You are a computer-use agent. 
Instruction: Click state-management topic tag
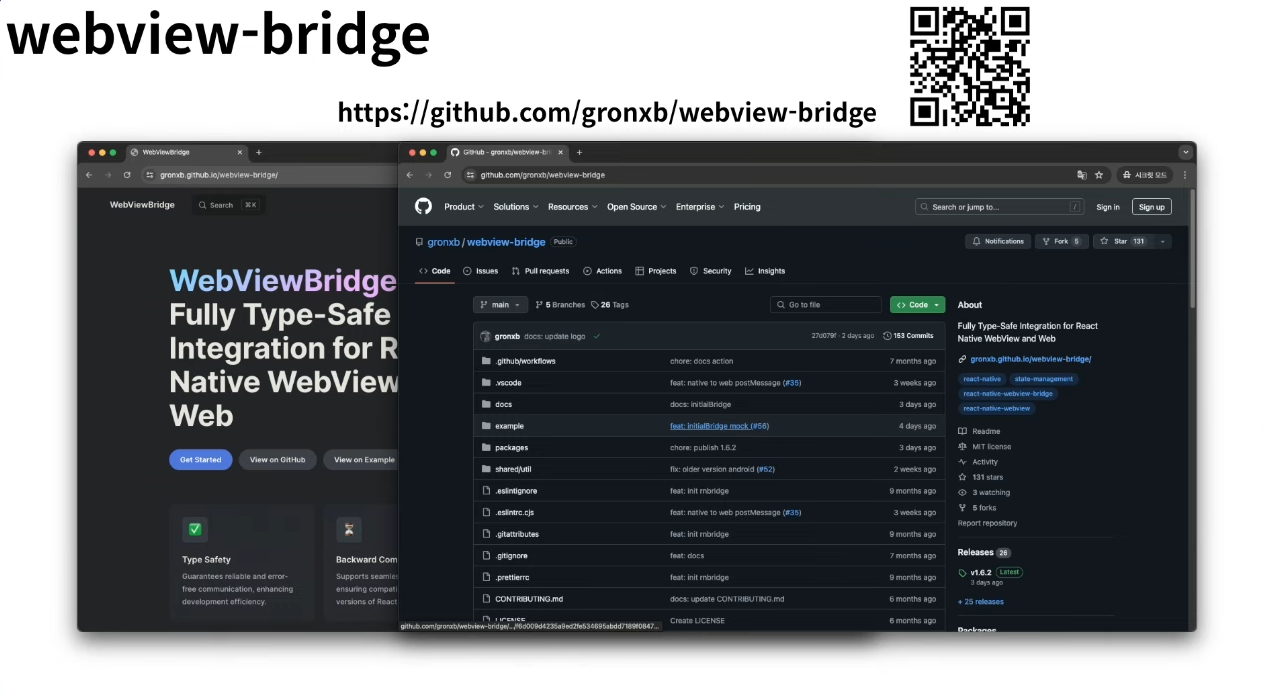click(x=1043, y=379)
